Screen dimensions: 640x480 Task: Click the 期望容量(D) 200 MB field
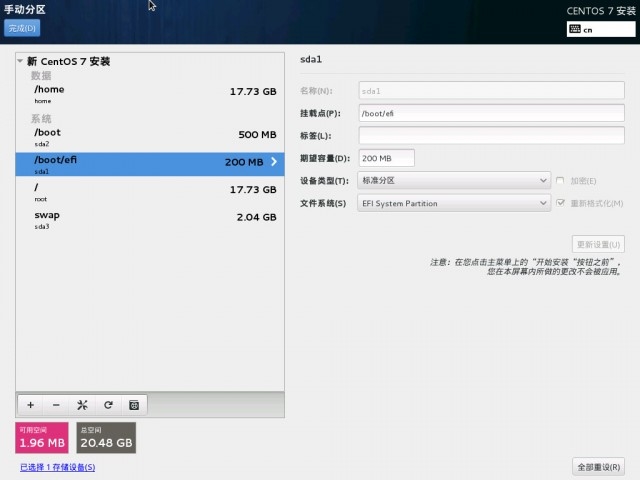pyautogui.click(x=387, y=158)
